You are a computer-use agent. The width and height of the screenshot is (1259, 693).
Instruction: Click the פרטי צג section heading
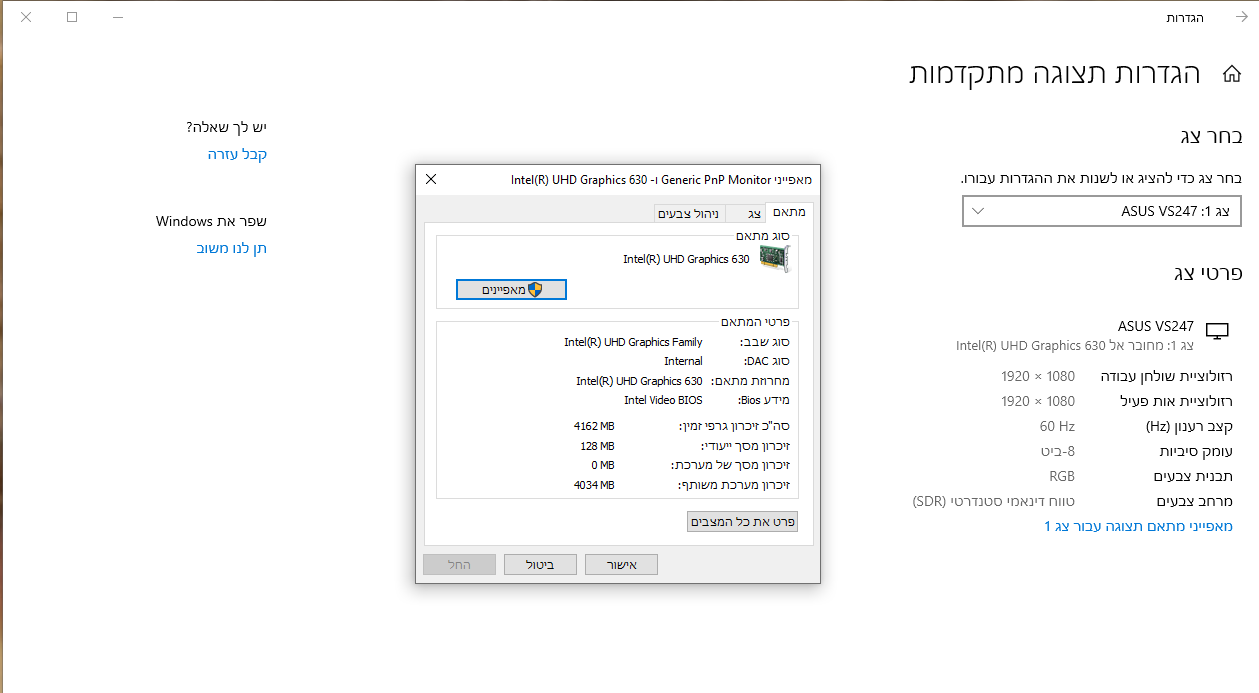pos(1207,273)
